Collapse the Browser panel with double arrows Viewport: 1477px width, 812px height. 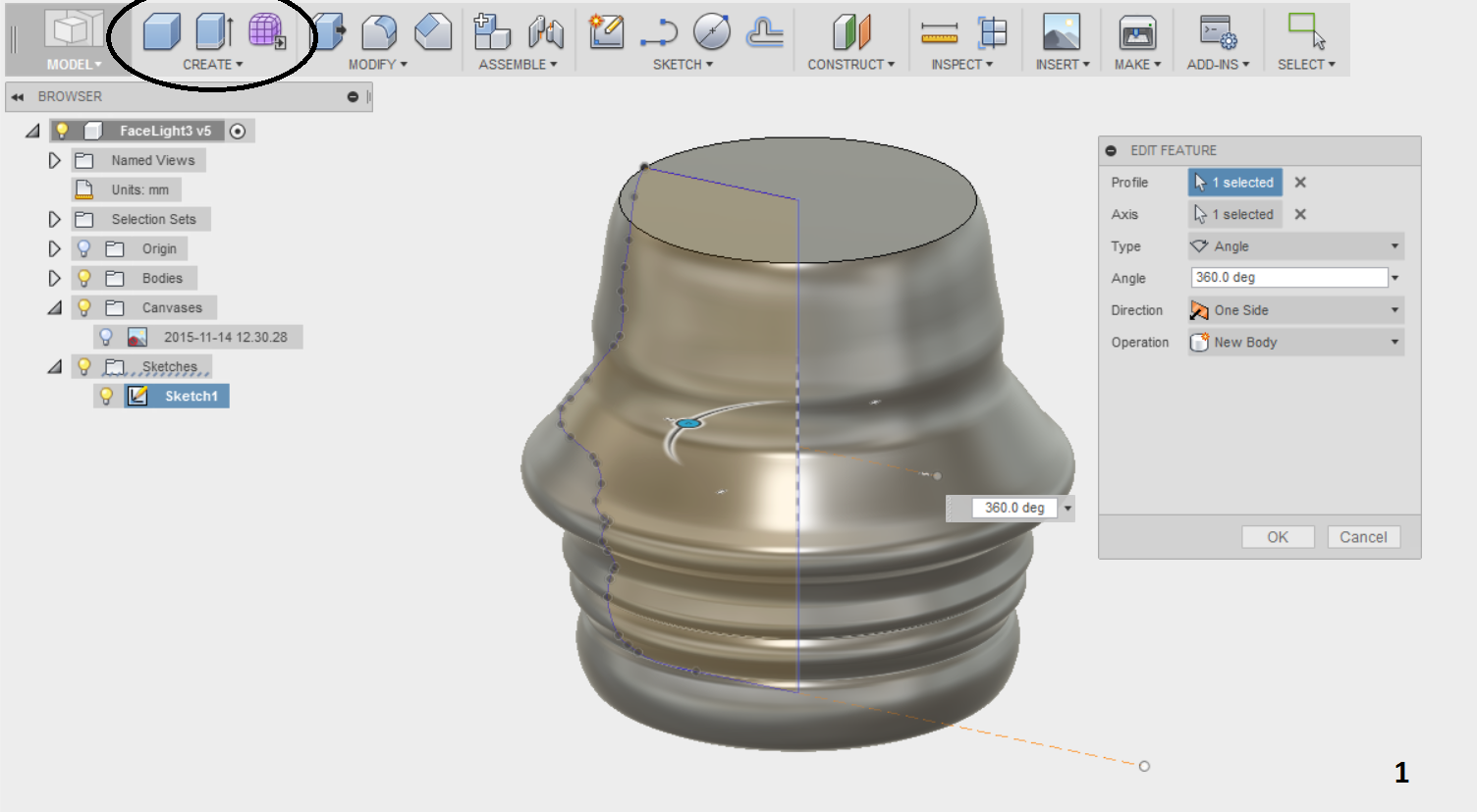coord(17,96)
